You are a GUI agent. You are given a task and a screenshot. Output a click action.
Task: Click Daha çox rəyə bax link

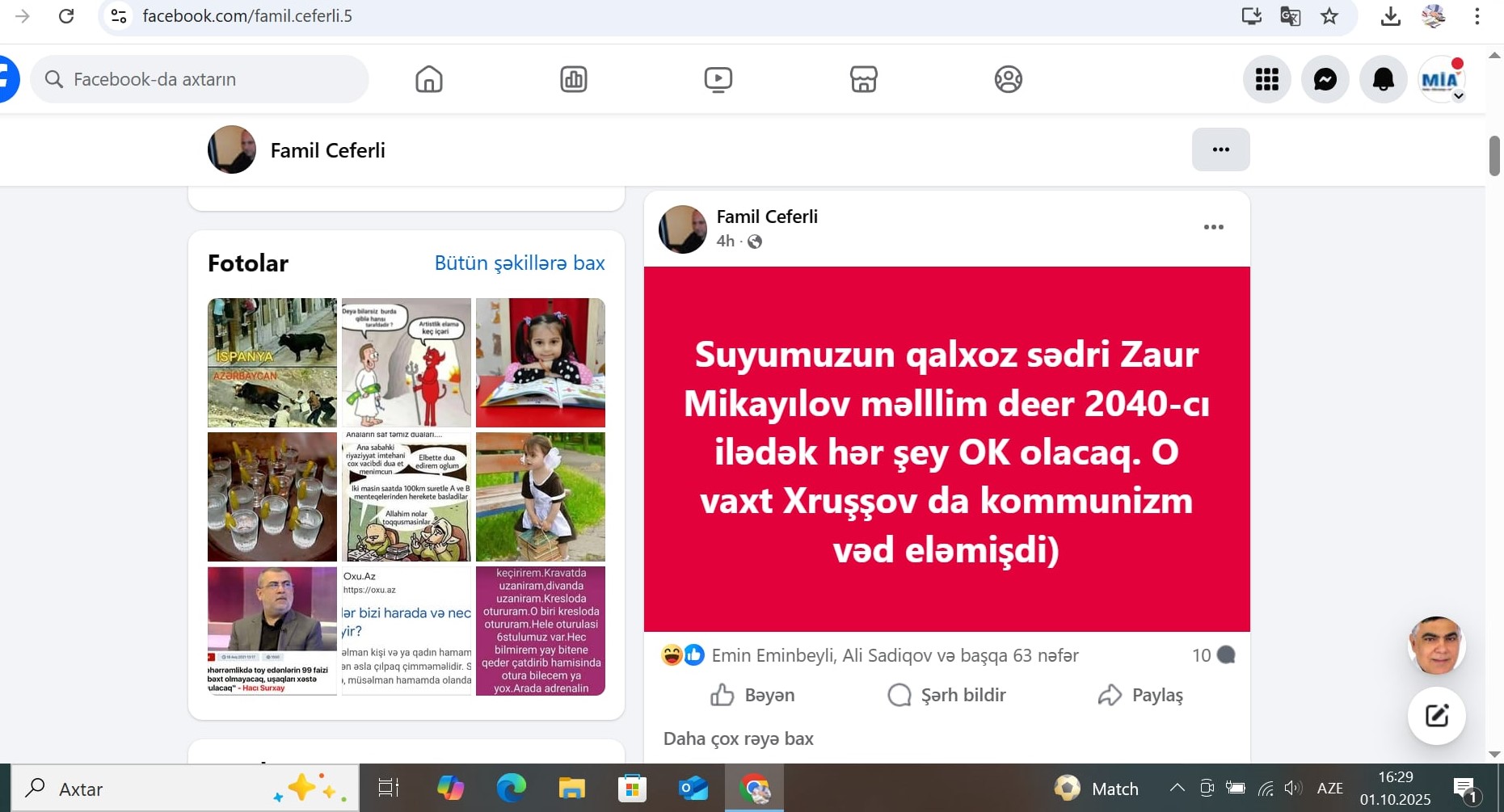[x=738, y=738]
